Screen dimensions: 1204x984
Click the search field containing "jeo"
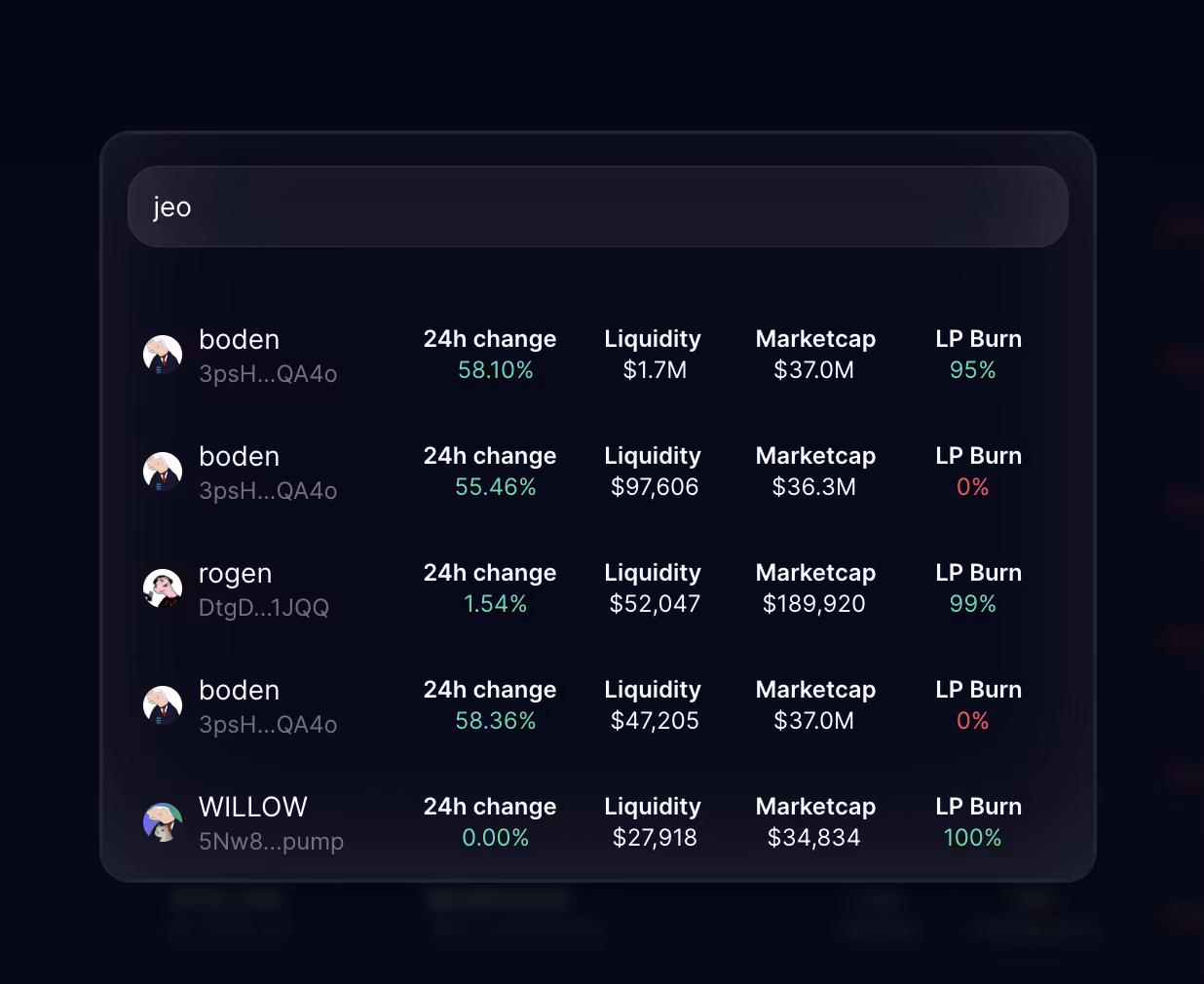[x=597, y=207]
